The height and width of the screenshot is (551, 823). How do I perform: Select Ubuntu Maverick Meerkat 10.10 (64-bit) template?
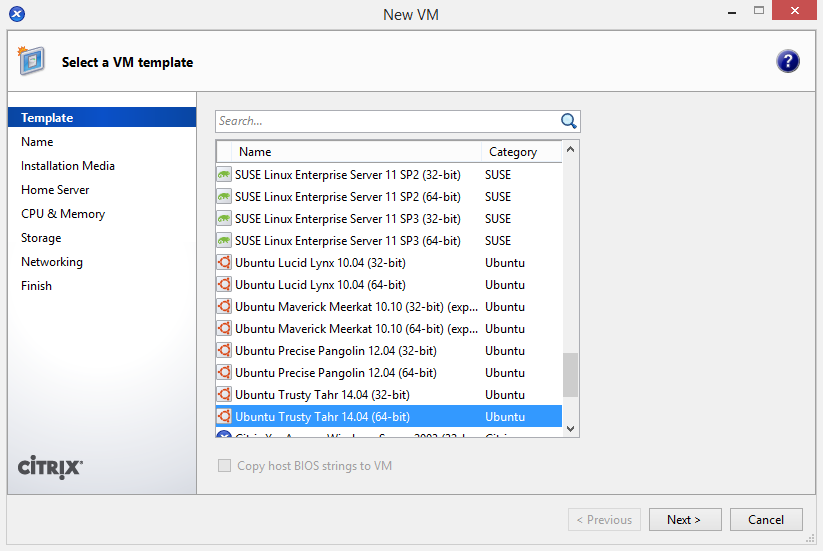click(389, 329)
